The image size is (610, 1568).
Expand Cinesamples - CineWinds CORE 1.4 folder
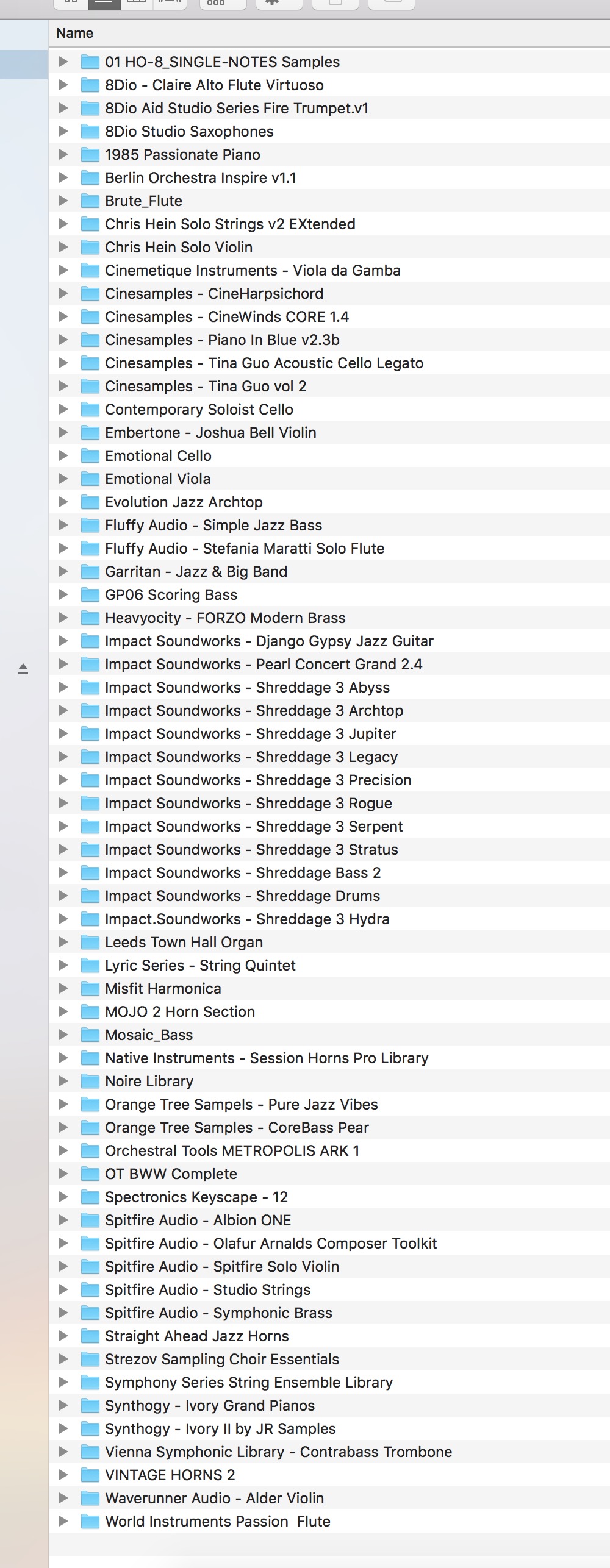coord(63,316)
